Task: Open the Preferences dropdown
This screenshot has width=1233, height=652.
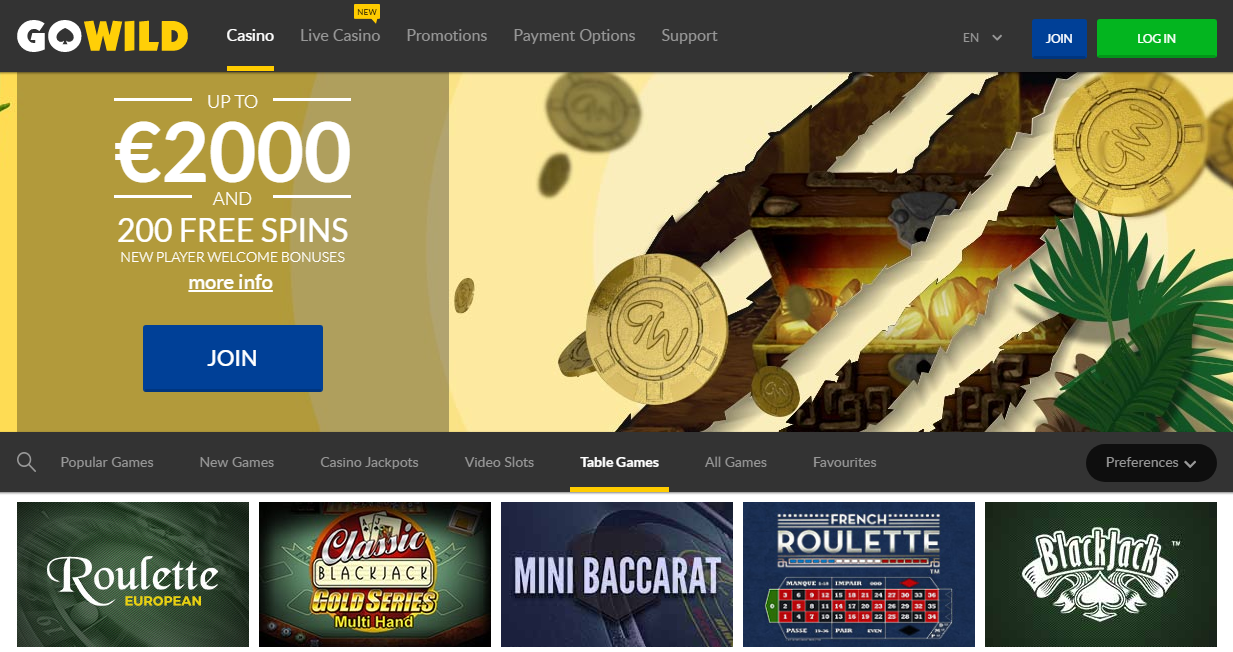Action: (x=1151, y=463)
